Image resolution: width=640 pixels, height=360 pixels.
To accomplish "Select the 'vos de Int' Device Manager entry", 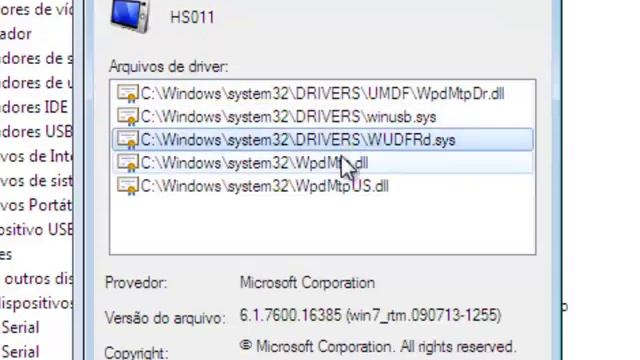I will point(36,156).
